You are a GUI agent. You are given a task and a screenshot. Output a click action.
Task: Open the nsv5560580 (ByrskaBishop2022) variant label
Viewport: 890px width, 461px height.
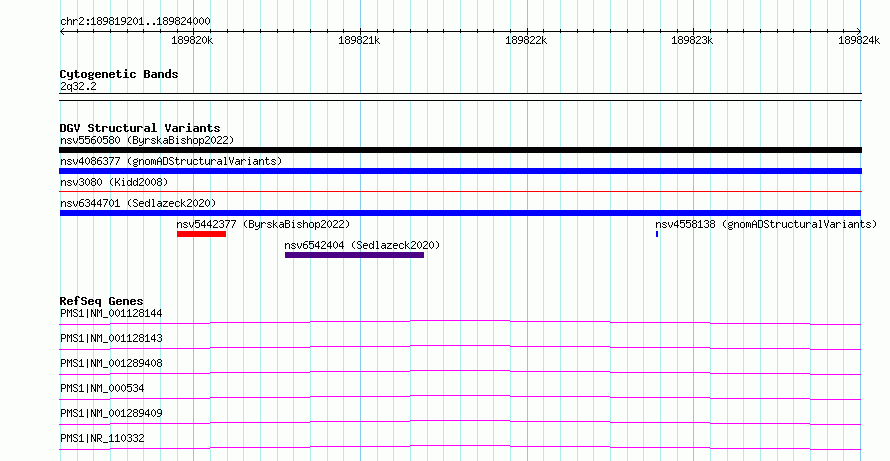click(147, 140)
